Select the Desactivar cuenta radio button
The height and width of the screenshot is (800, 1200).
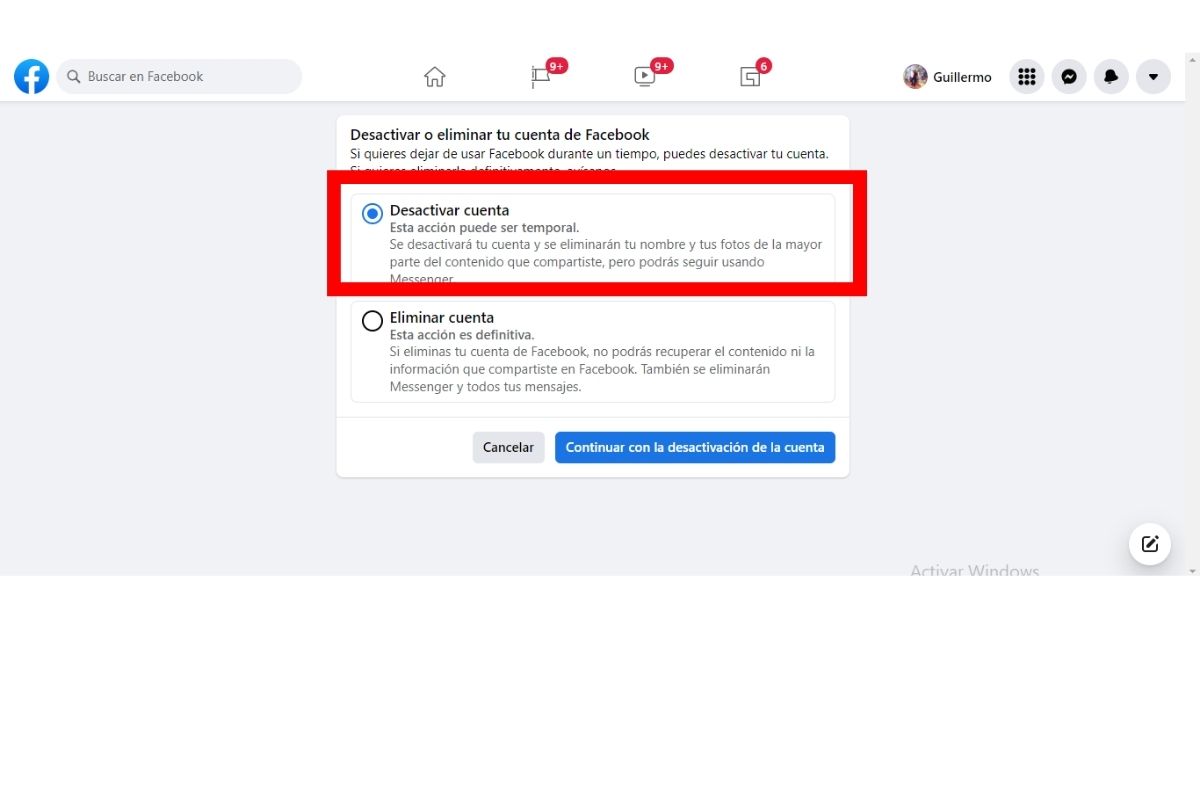(372, 213)
